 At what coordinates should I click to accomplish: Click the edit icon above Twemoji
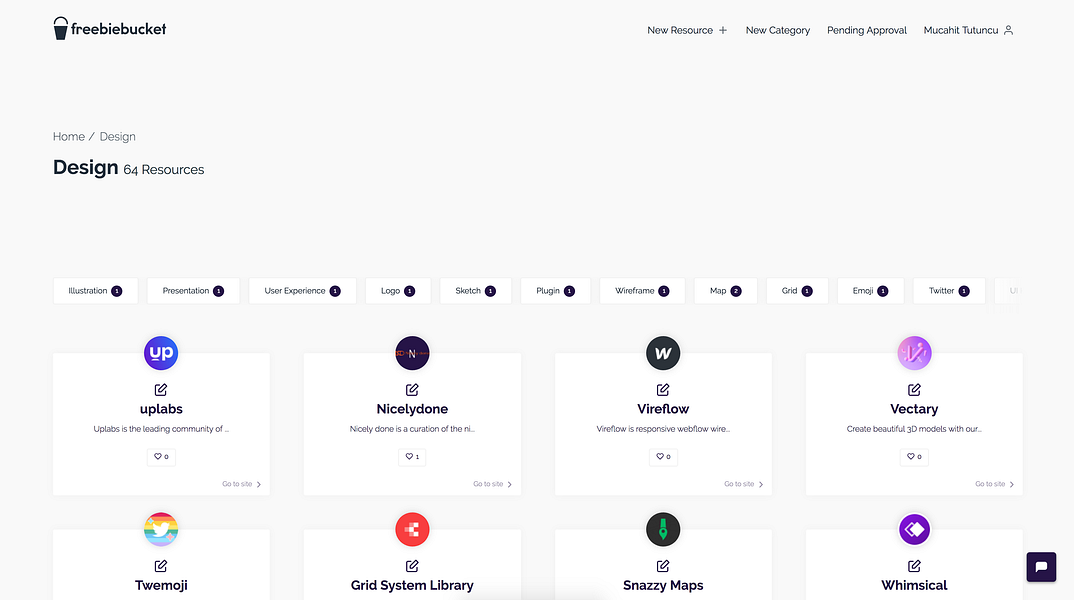tap(161, 566)
